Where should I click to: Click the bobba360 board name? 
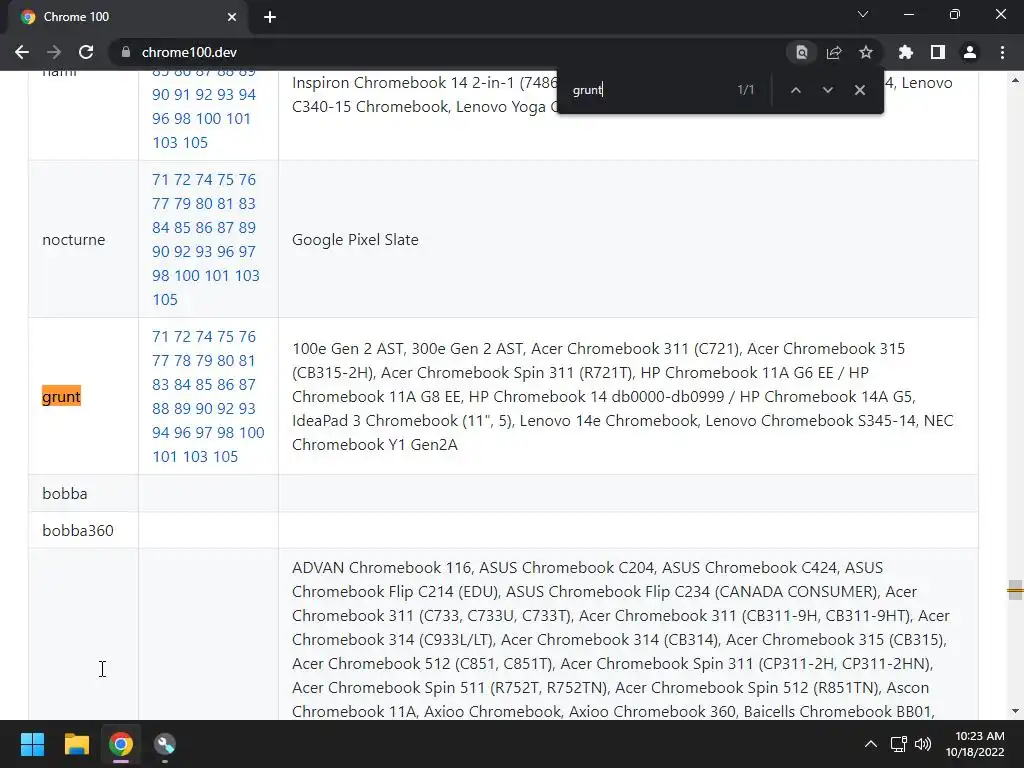point(78,530)
